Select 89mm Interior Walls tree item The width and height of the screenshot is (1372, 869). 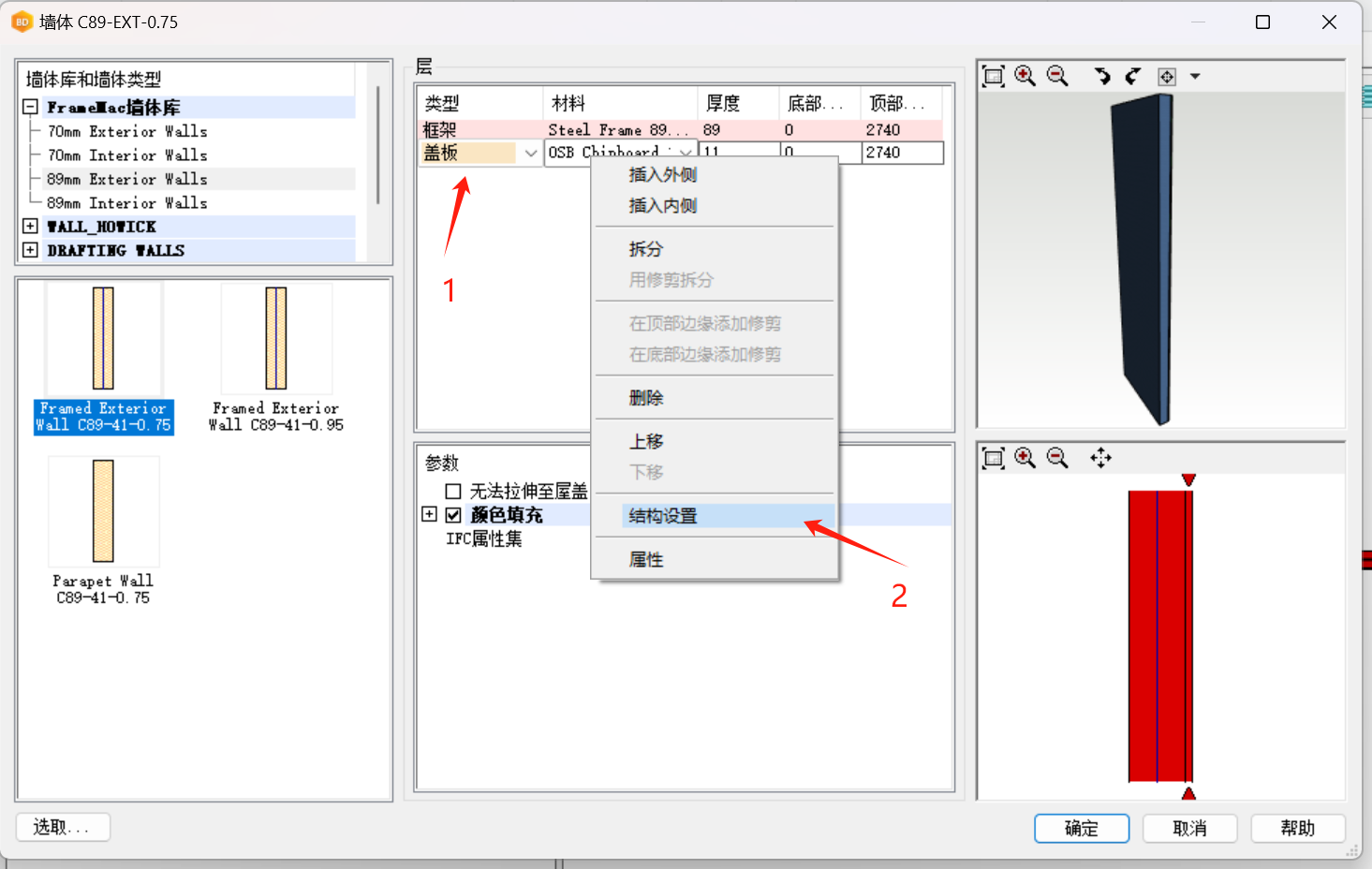point(127,202)
